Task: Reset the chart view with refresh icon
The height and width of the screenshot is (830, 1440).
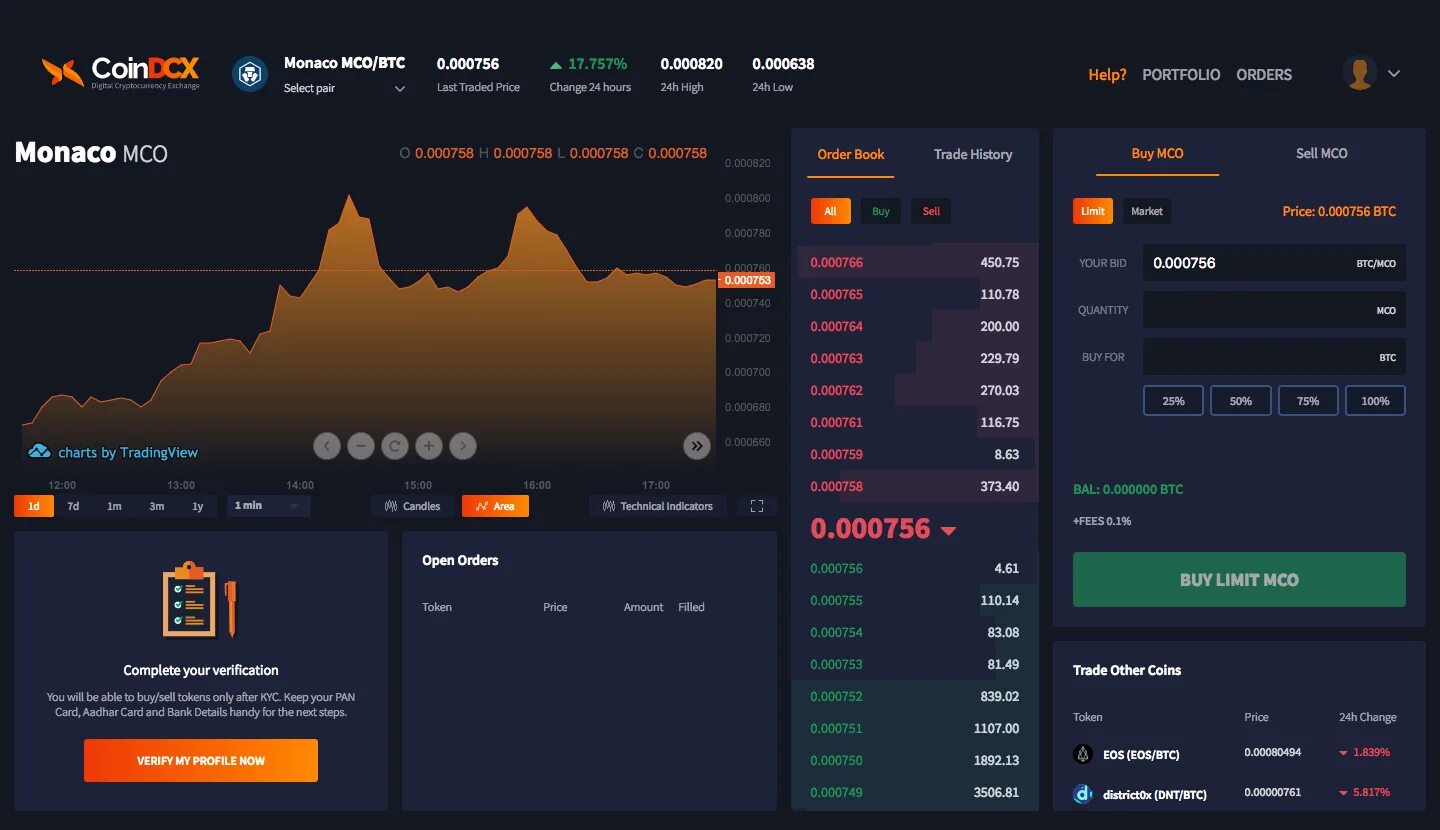Action: pyautogui.click(x=395, y=446)
